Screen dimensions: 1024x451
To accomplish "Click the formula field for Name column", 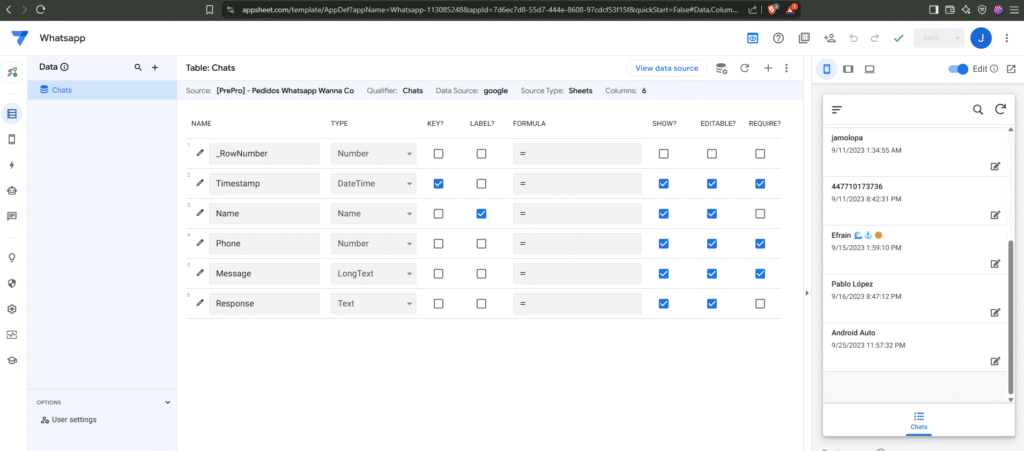I will tap(577, 213).
